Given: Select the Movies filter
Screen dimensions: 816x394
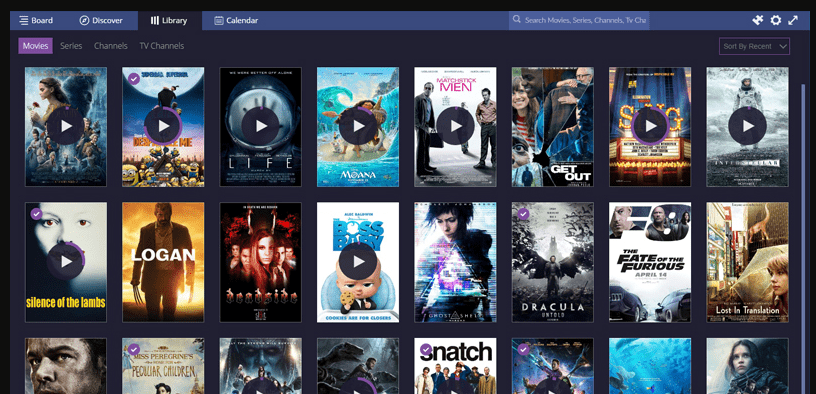Looking at the screenshot, I should point(35,46).
